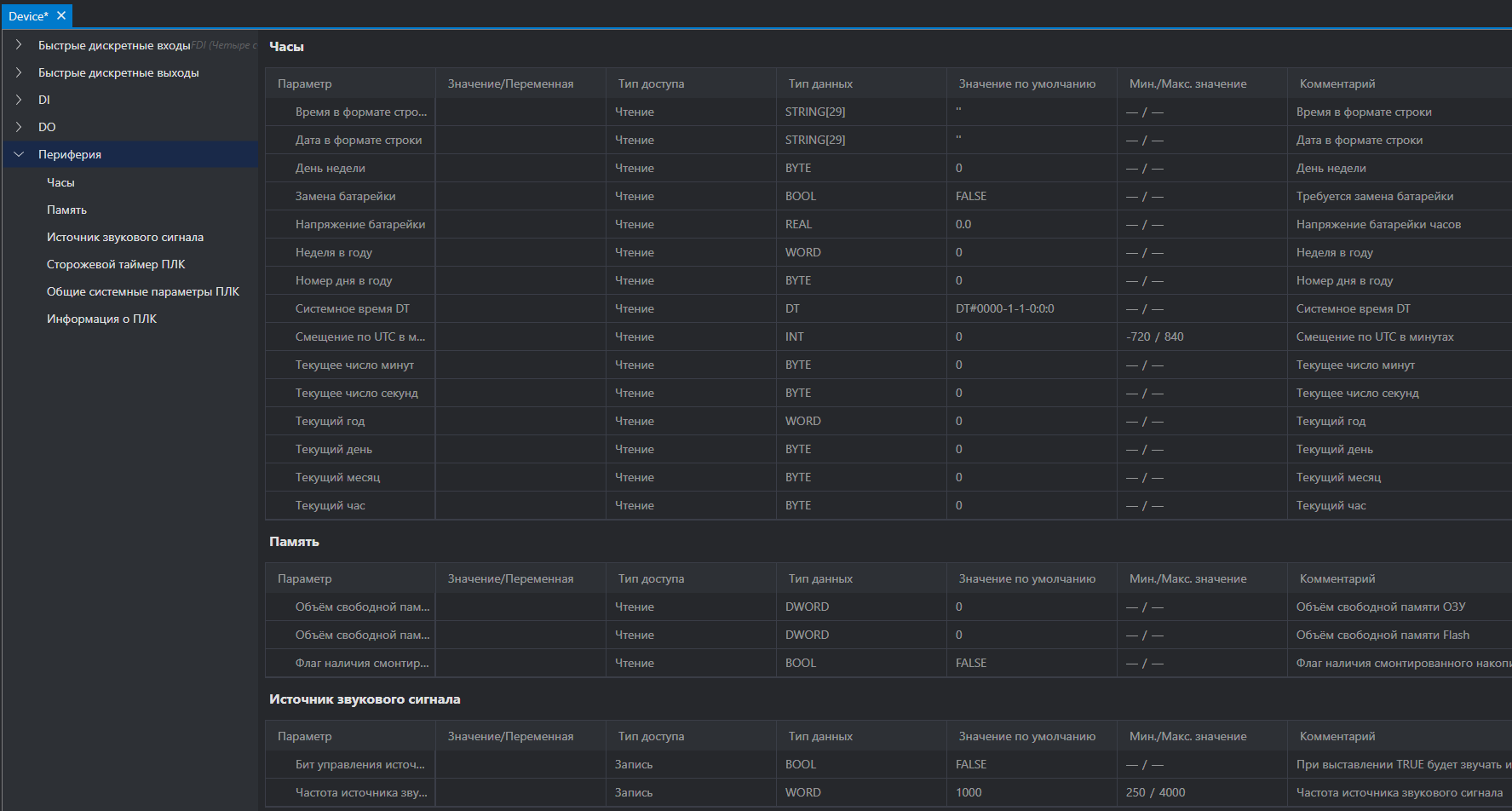1512x811 pixels.
Task: Click Объём свободной памяти ОЗУ comment
Action: click(1381, 607)
